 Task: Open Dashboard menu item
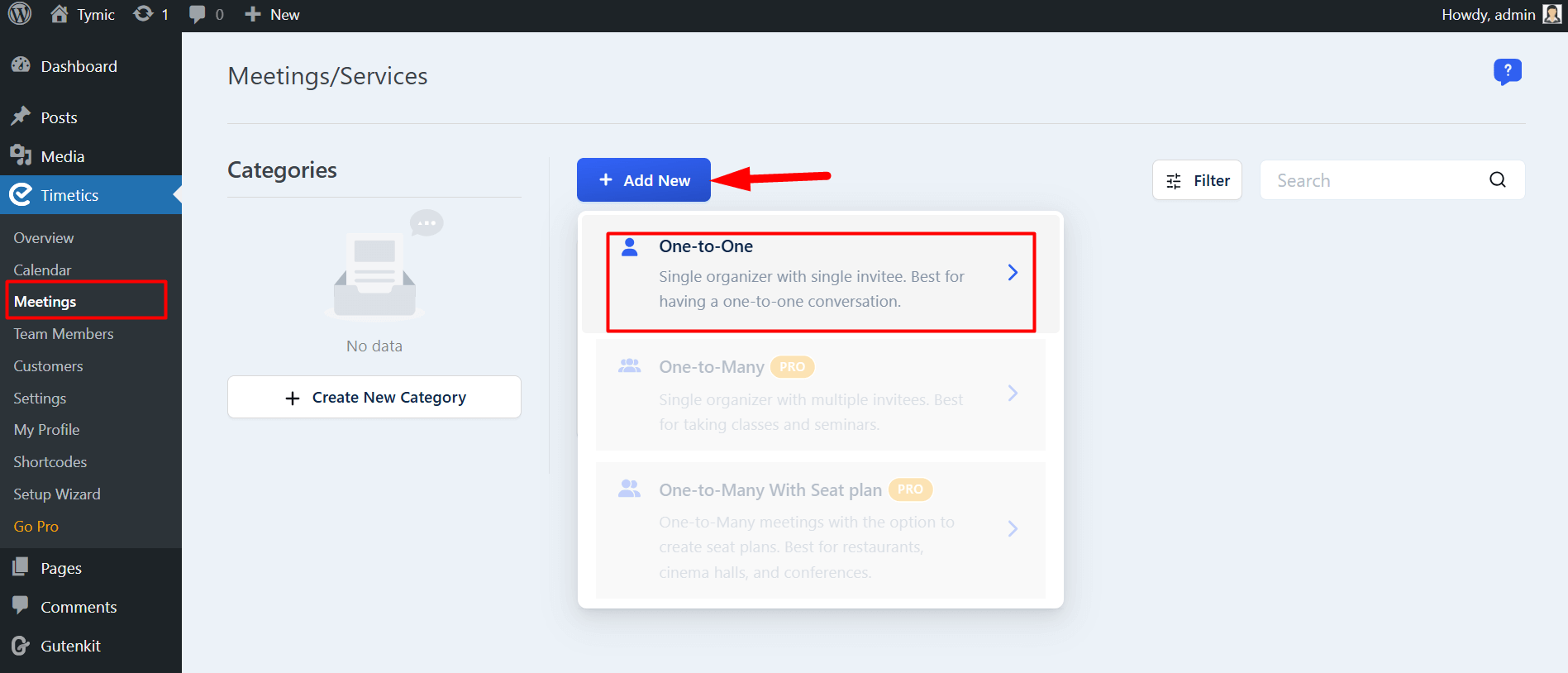tap(91, 66)
